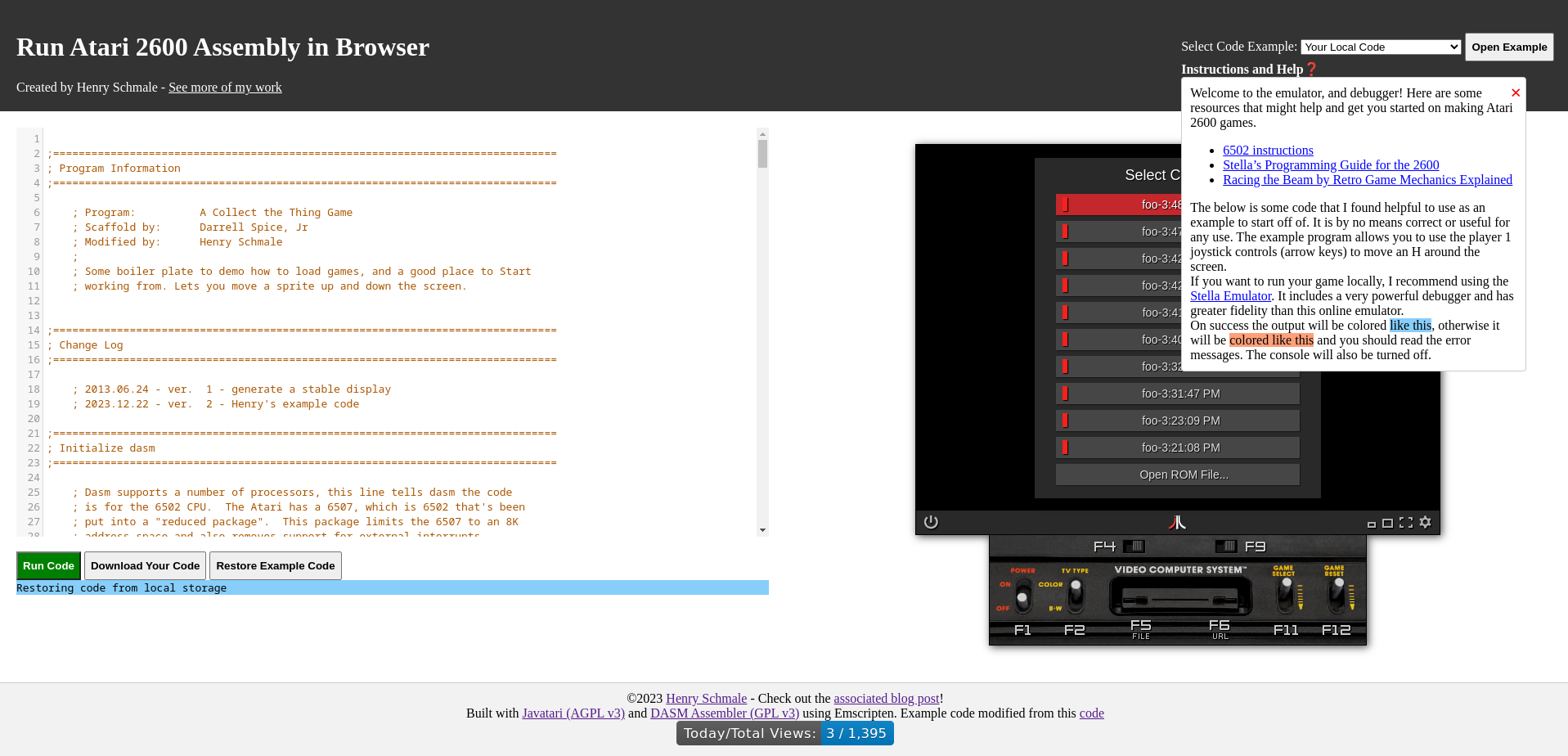1568x756 pixels.
Task: Open Stella's Programming Guide link
Action: click(1331, 165)
